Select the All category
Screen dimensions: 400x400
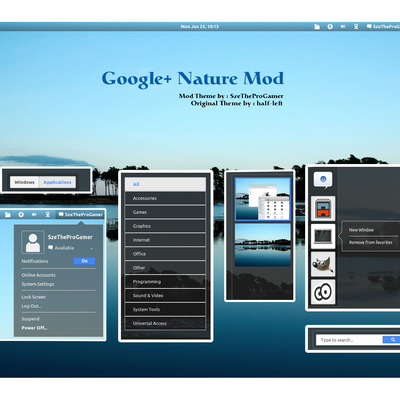tap(165, 184)
